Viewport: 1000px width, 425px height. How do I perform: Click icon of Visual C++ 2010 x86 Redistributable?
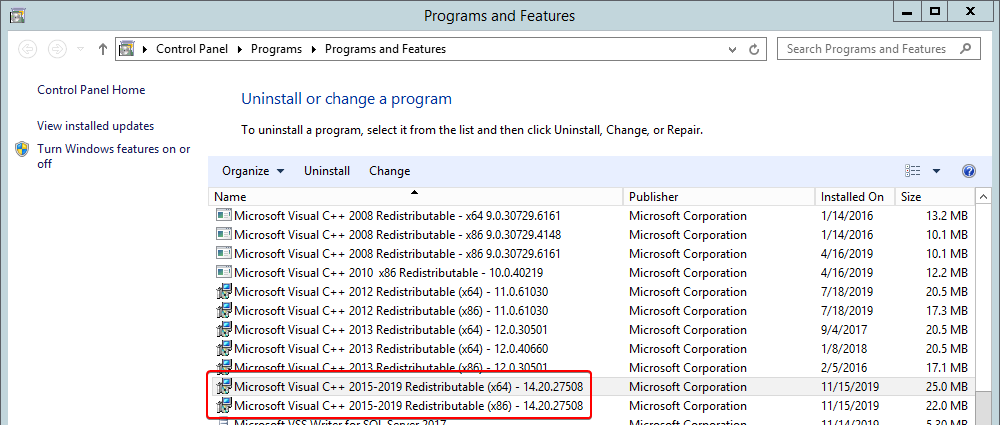tap(224, 272)
